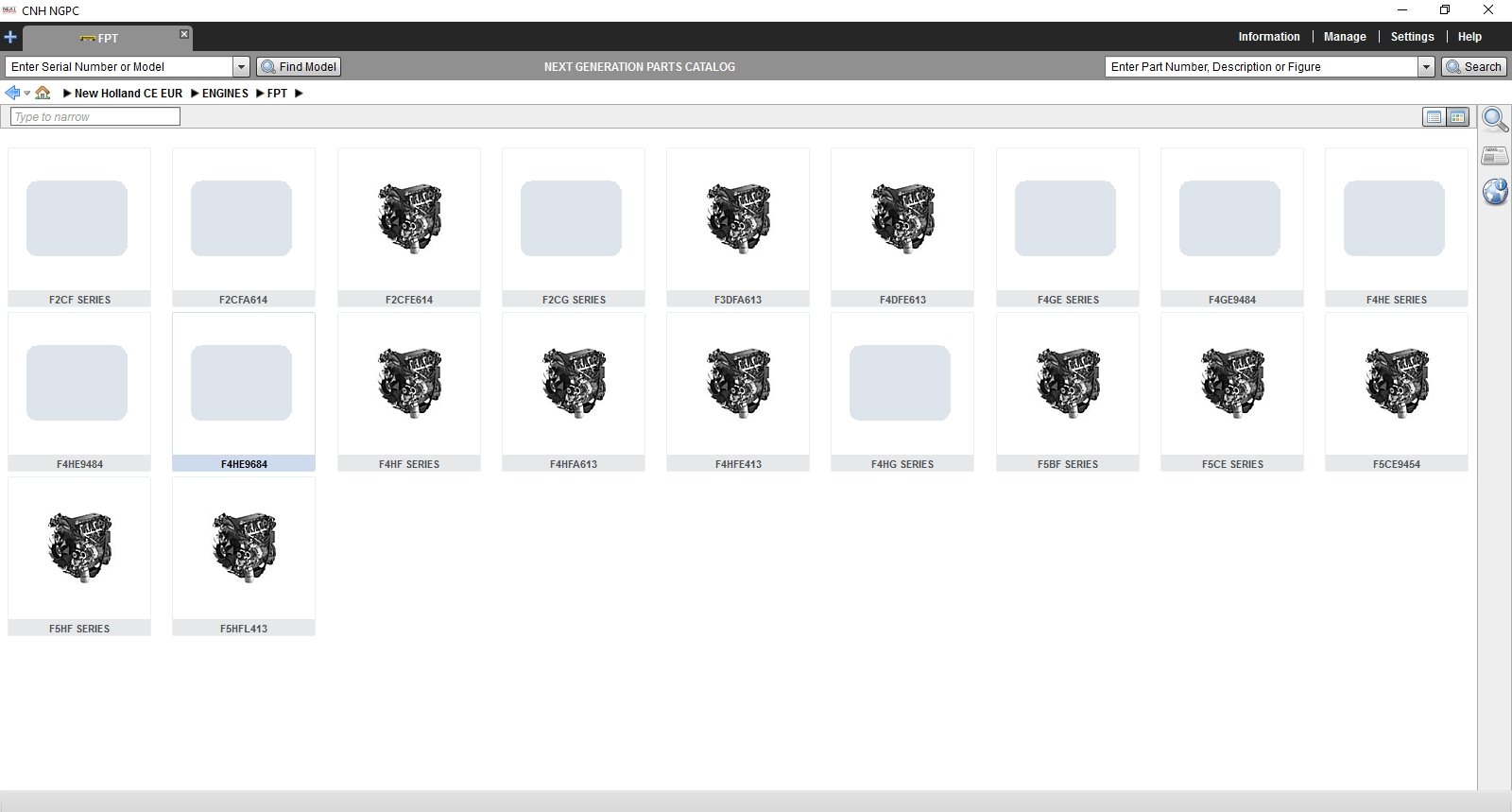Viewport: 1512px width, 812px height.
Task: Open the F5CE SERIES engine tile
Action: [1232, 391]
